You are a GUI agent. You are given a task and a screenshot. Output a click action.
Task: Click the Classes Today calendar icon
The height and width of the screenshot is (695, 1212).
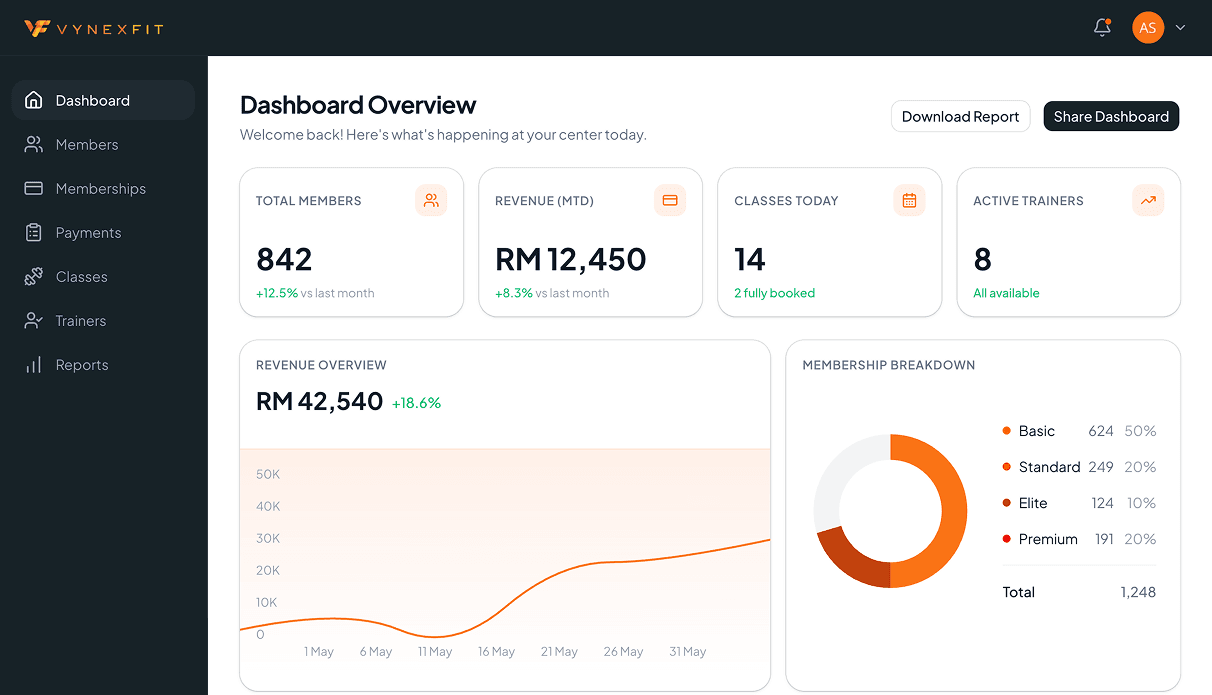pos(909,200)
